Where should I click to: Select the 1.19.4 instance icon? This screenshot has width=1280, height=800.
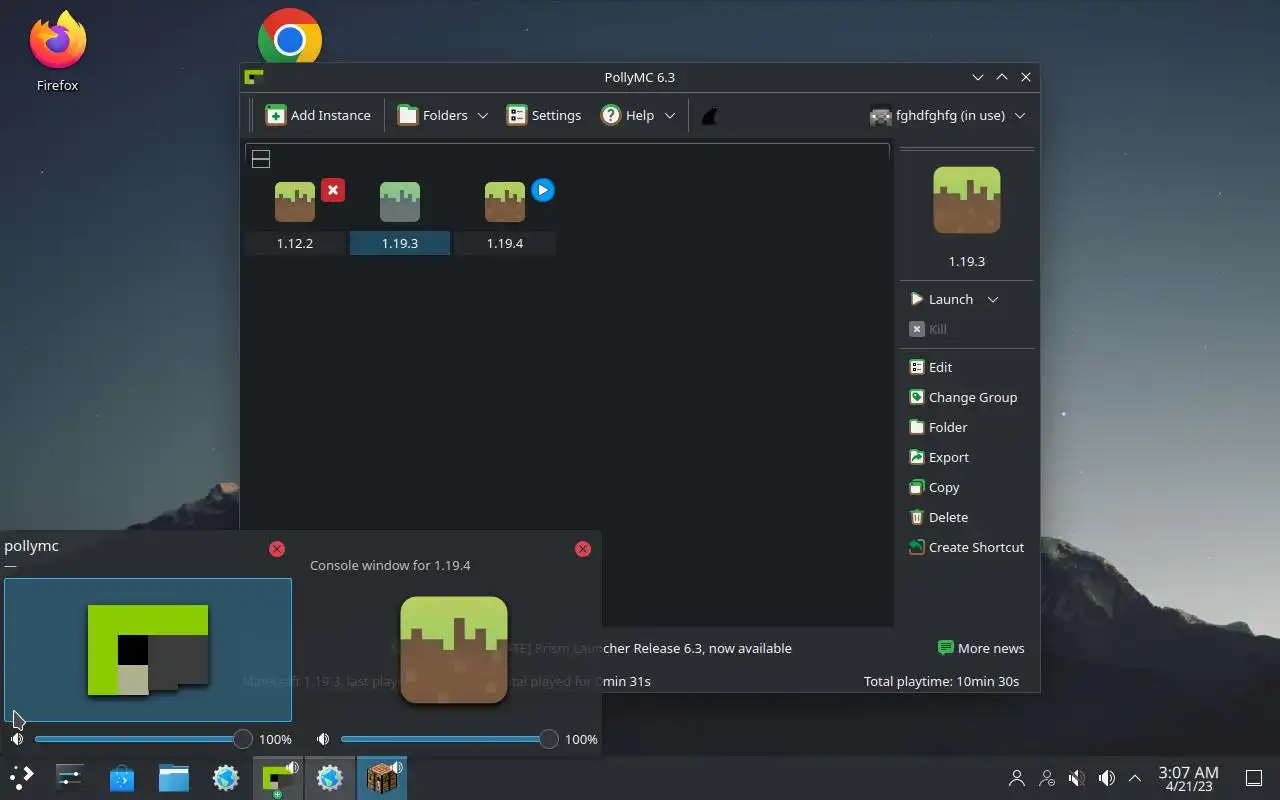click(505, 202)
